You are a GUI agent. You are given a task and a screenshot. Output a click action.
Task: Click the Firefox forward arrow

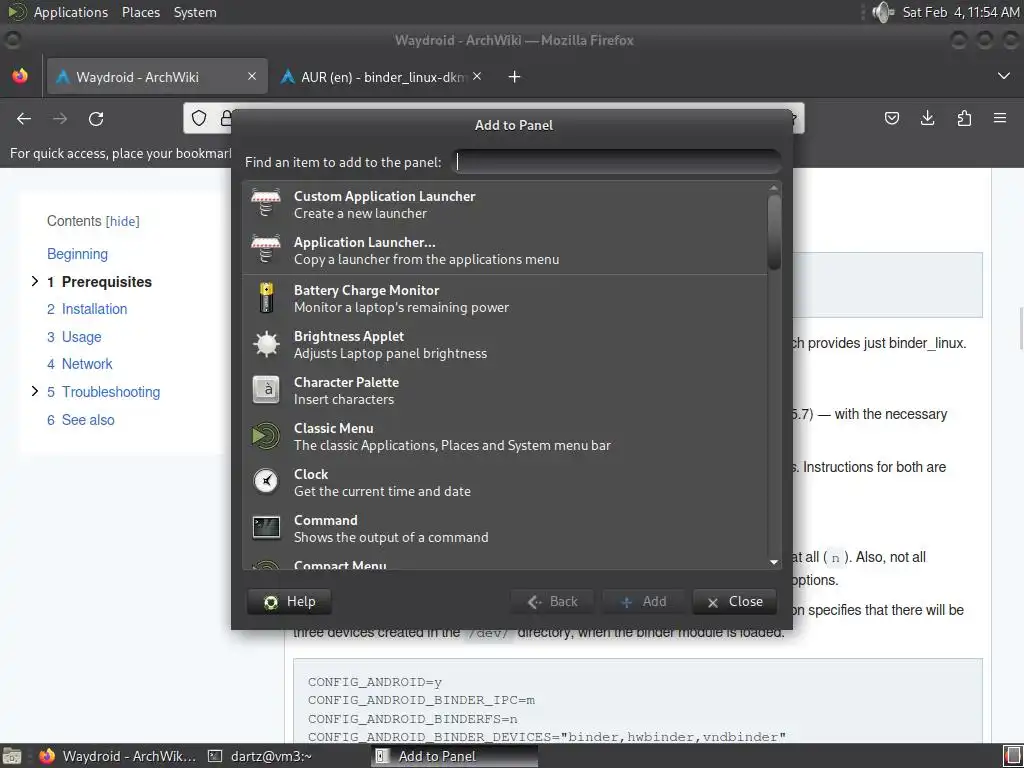point(60,119)
